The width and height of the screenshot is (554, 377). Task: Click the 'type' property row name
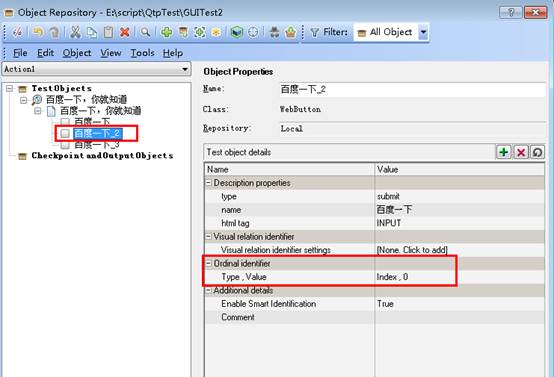pyautogui.click(x=229, y=196)
